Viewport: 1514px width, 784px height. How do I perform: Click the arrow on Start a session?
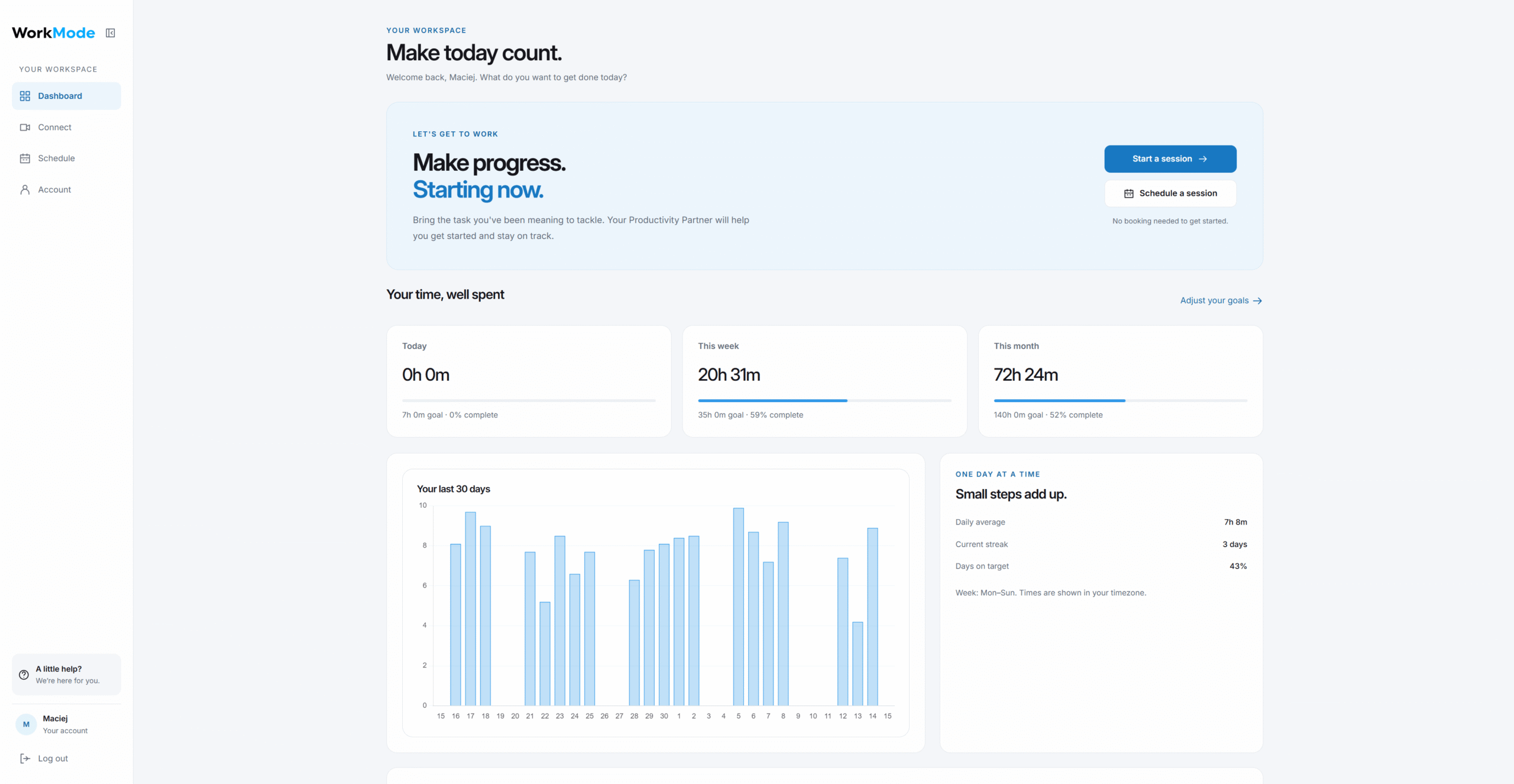point(1203,159)
